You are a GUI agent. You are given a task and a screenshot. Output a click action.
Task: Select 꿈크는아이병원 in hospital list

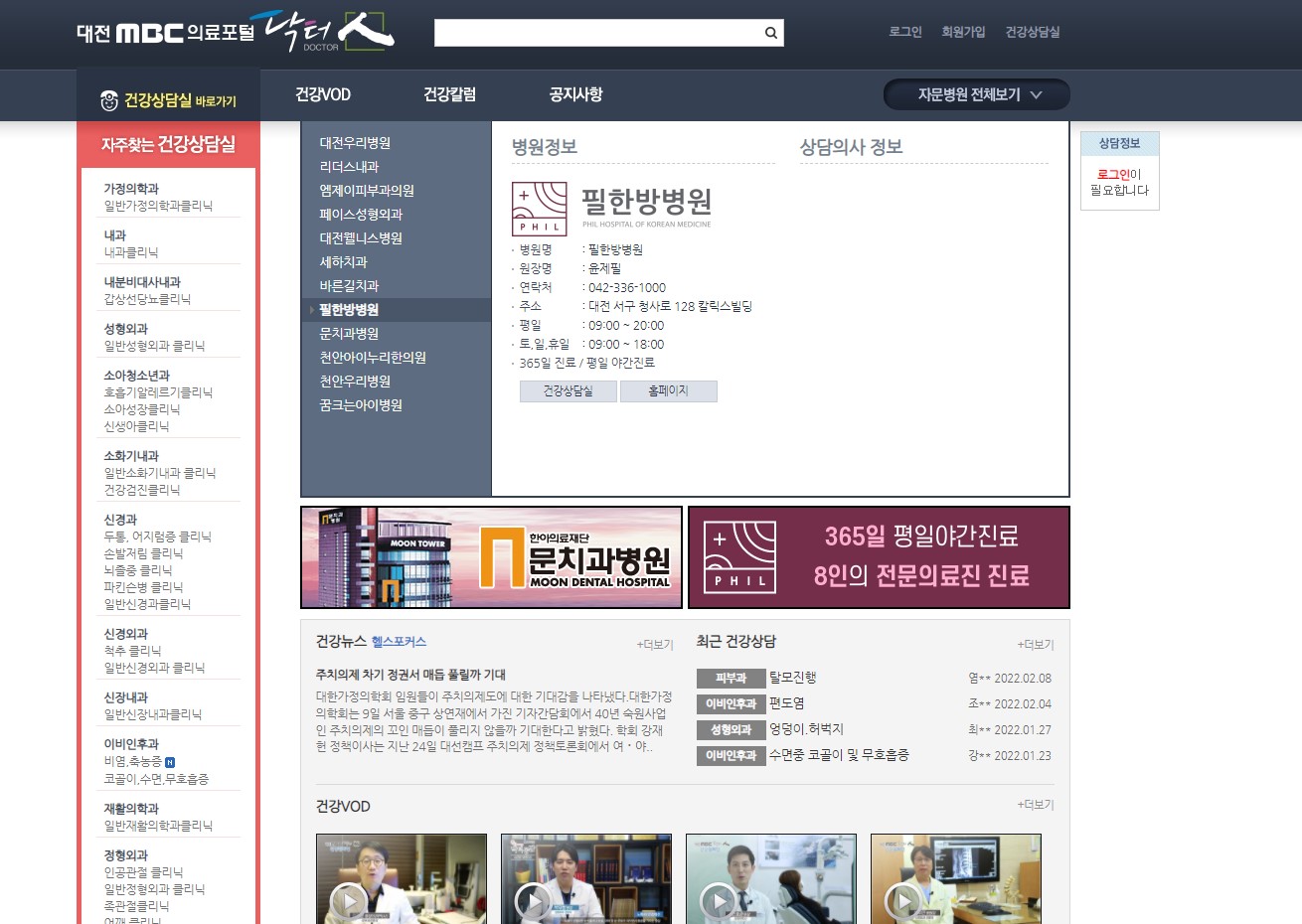[x=361, y=405]
